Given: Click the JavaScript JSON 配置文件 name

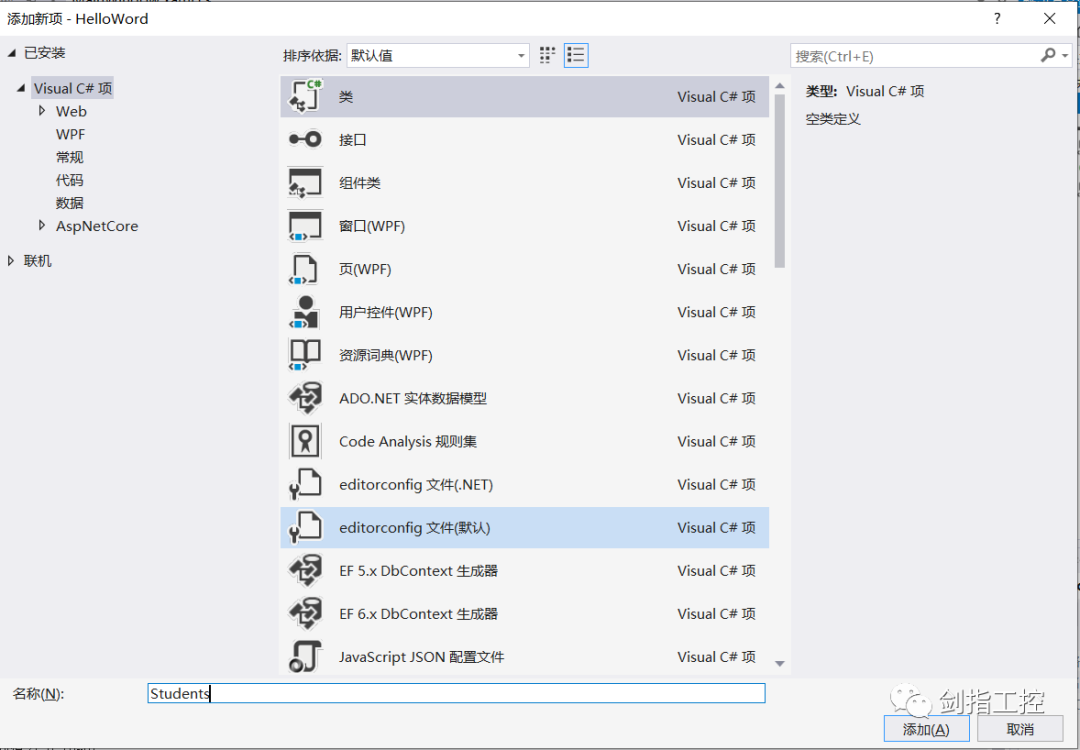Looking at the screenshot, I should pyautogui.click(x=422, y=657).
